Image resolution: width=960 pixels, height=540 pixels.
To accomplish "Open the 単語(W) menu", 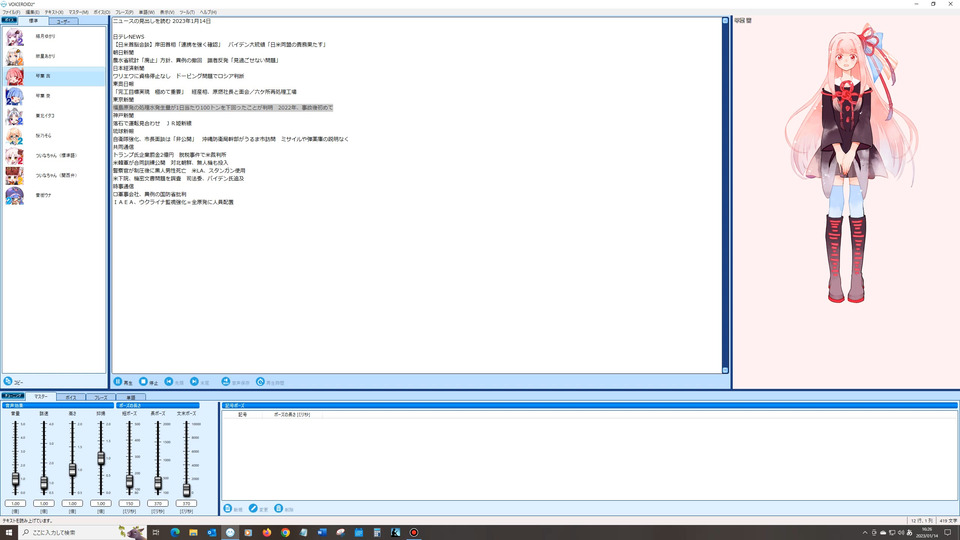I will (146, 12).
